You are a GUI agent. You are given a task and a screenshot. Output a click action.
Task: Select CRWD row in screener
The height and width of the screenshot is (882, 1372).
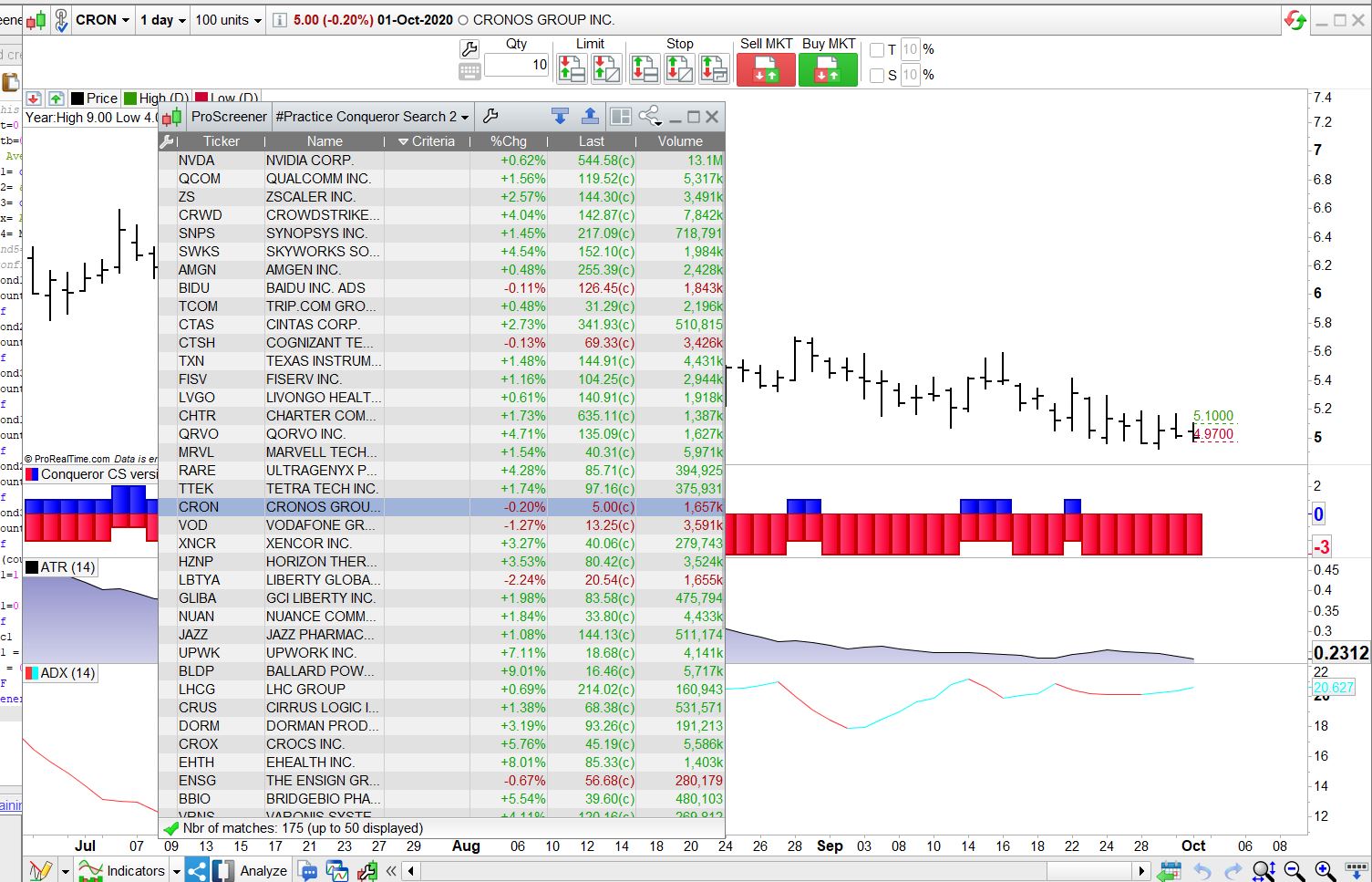(441, 214)
